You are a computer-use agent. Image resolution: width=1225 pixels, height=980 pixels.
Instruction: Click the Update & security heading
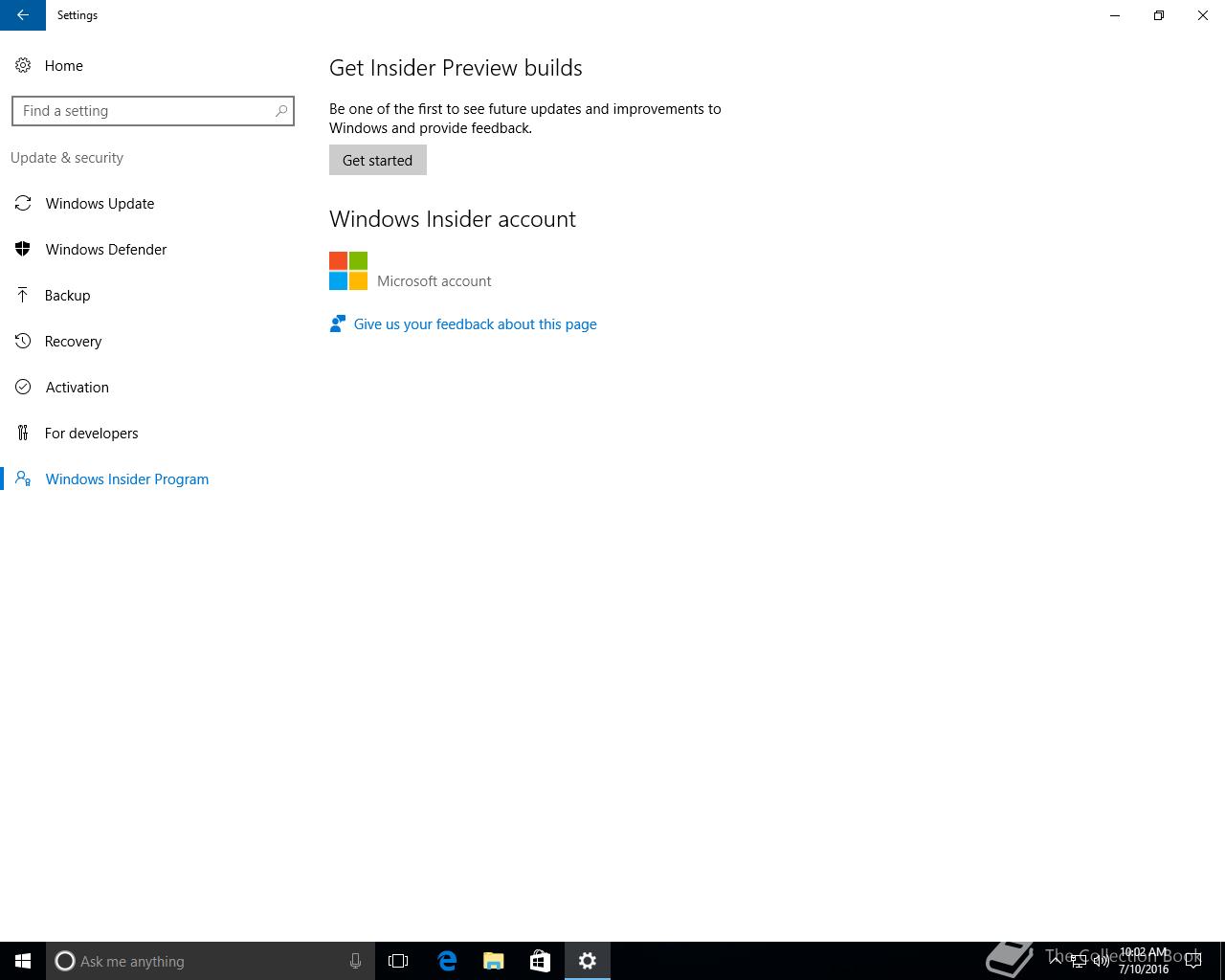coord(67,158)
